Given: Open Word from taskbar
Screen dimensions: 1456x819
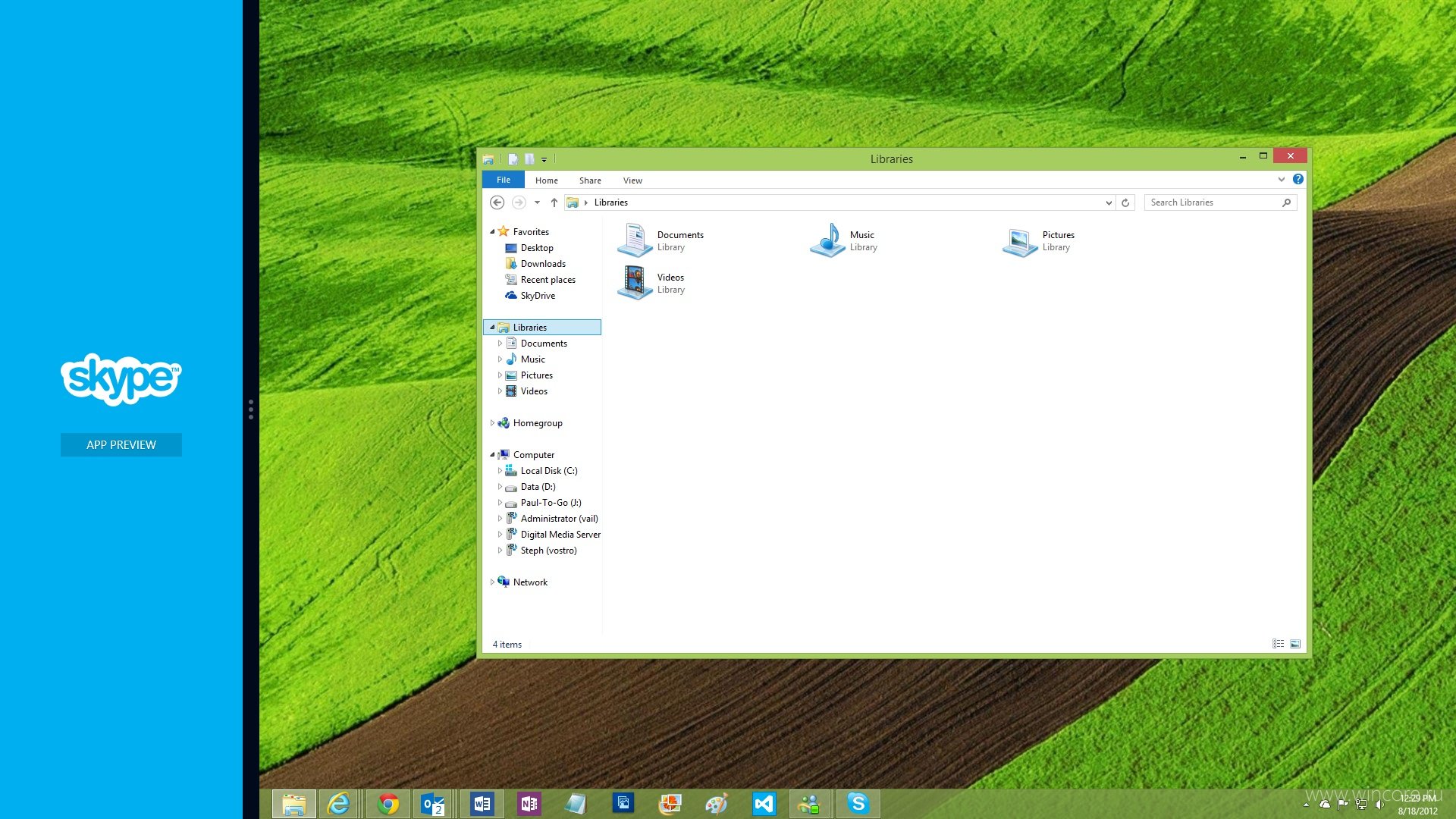Looking at the screenshot, I should [482, 803].
